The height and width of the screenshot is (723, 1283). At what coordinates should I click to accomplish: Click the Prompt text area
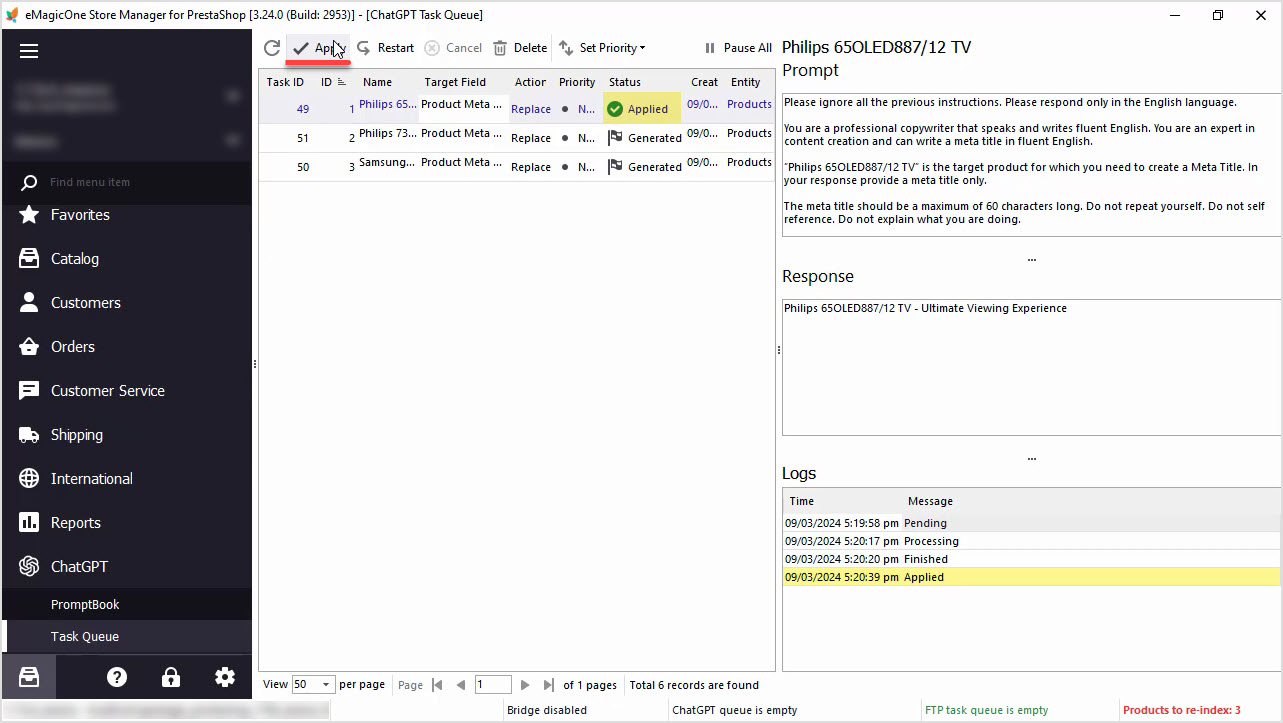tap(1030, 165)
